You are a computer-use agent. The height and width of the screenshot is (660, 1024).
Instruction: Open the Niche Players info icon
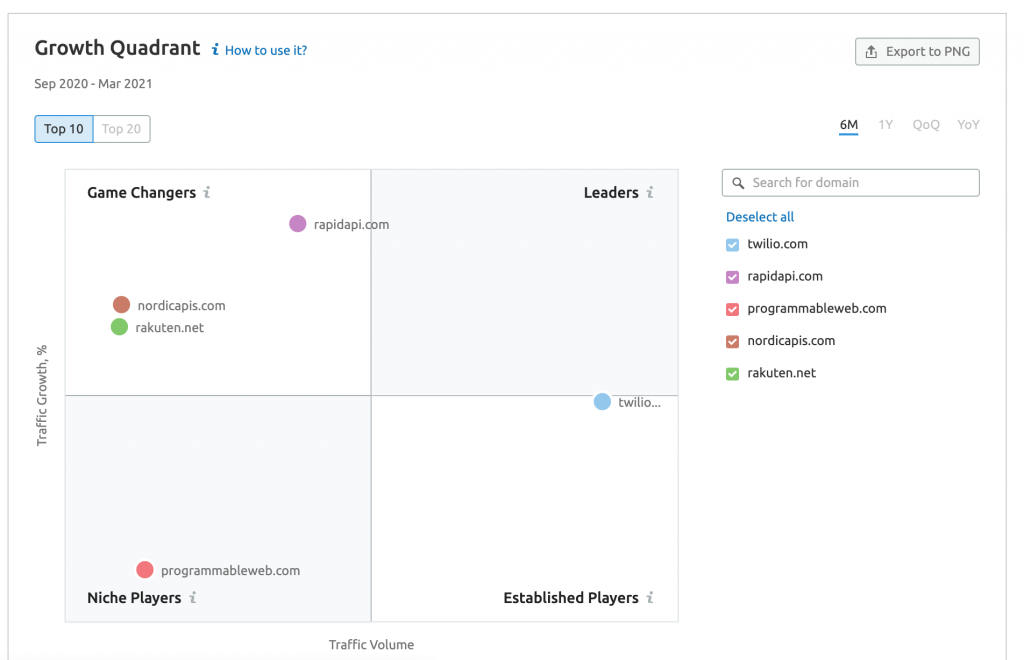(x=193, y=597)
